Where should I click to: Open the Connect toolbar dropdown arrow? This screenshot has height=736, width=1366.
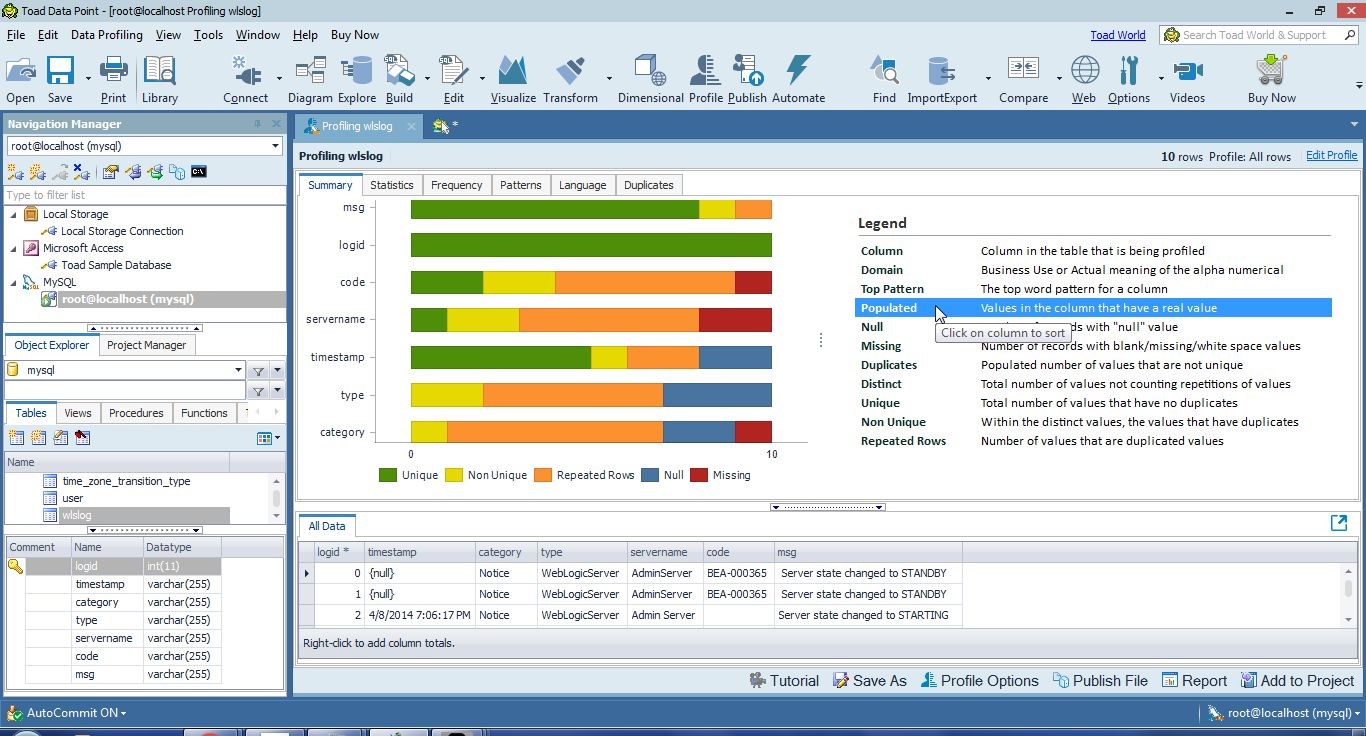pos(279,78)
